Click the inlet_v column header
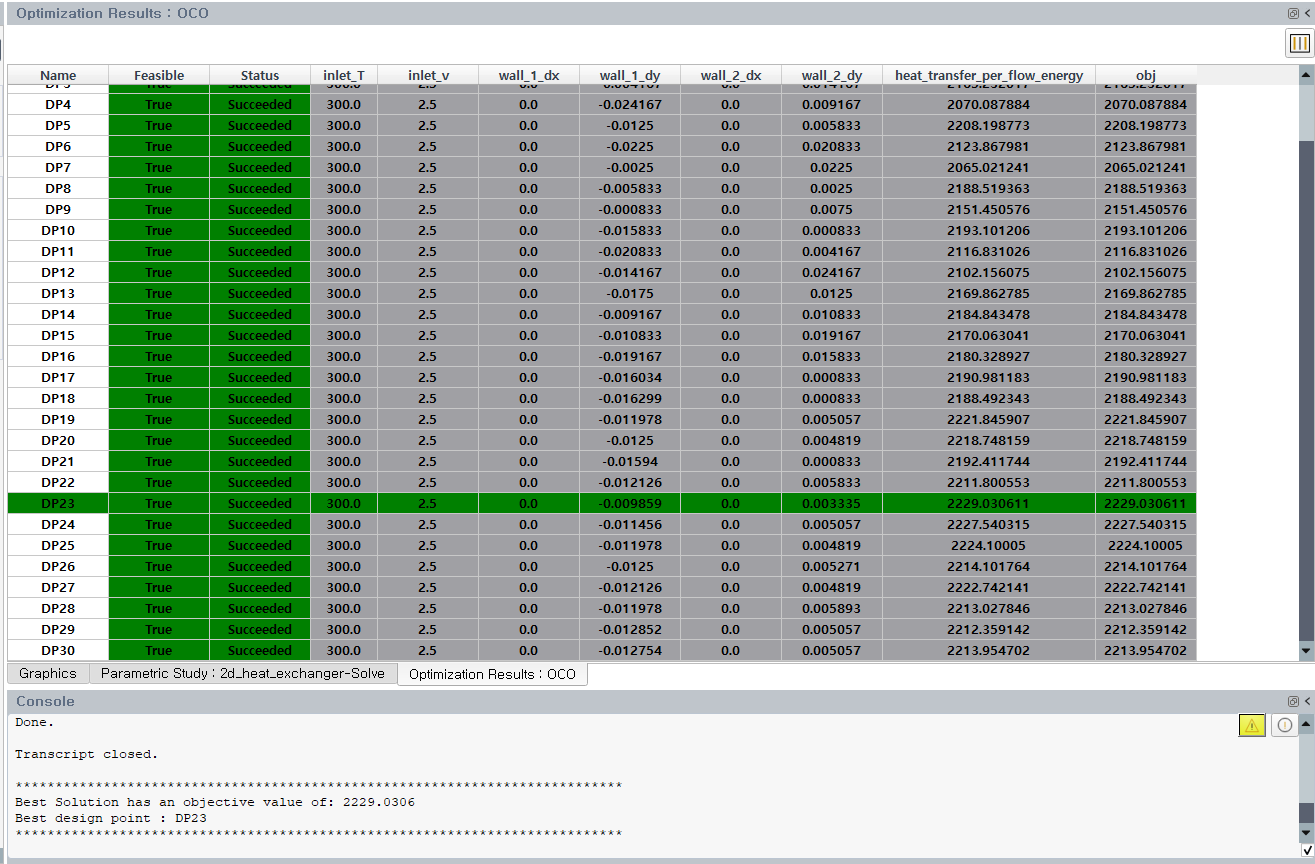 coord(428,75)
